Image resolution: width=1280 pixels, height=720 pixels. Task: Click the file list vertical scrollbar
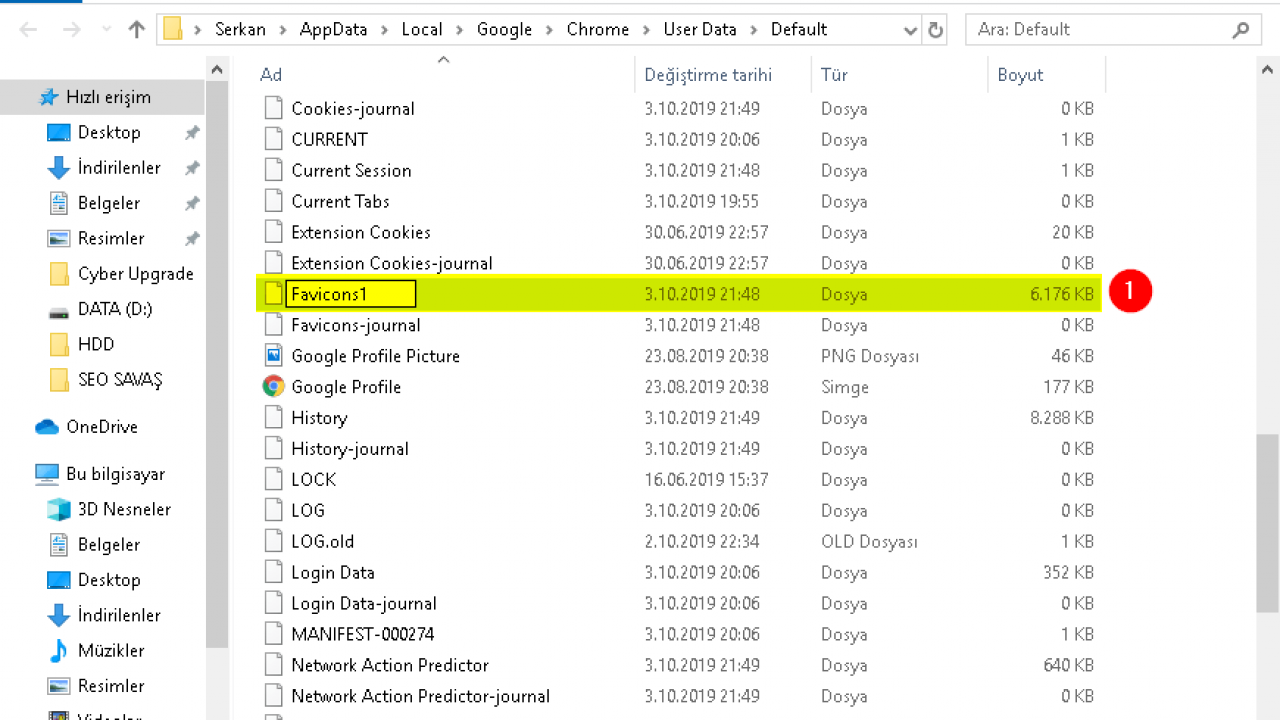pos(1268,520)
